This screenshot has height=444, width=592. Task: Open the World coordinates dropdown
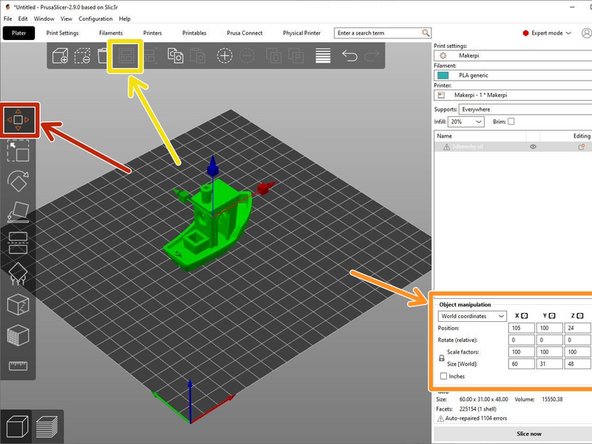tap(472, 316)
